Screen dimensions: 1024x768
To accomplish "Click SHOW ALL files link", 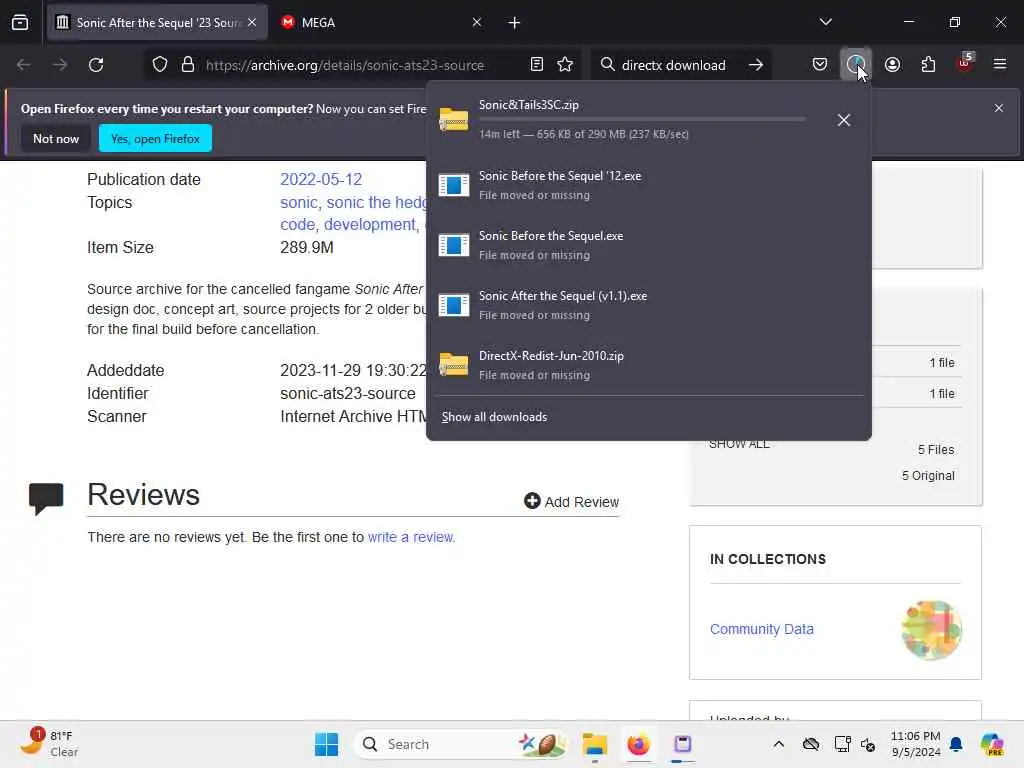I will point(739,445).
